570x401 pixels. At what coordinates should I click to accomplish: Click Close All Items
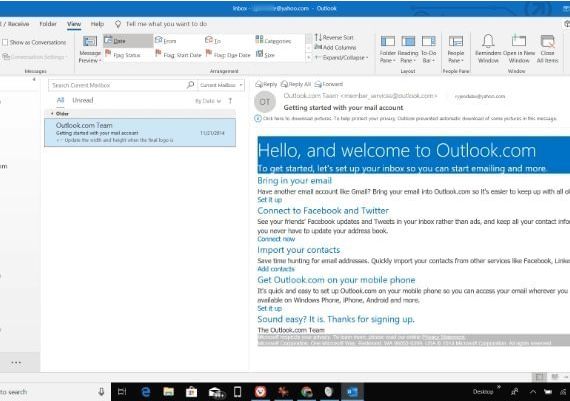point(547,49)
